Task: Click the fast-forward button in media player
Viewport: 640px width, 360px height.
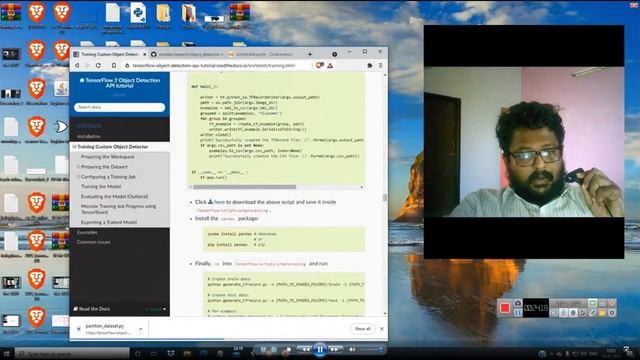Action: click(x=335, y=349)
